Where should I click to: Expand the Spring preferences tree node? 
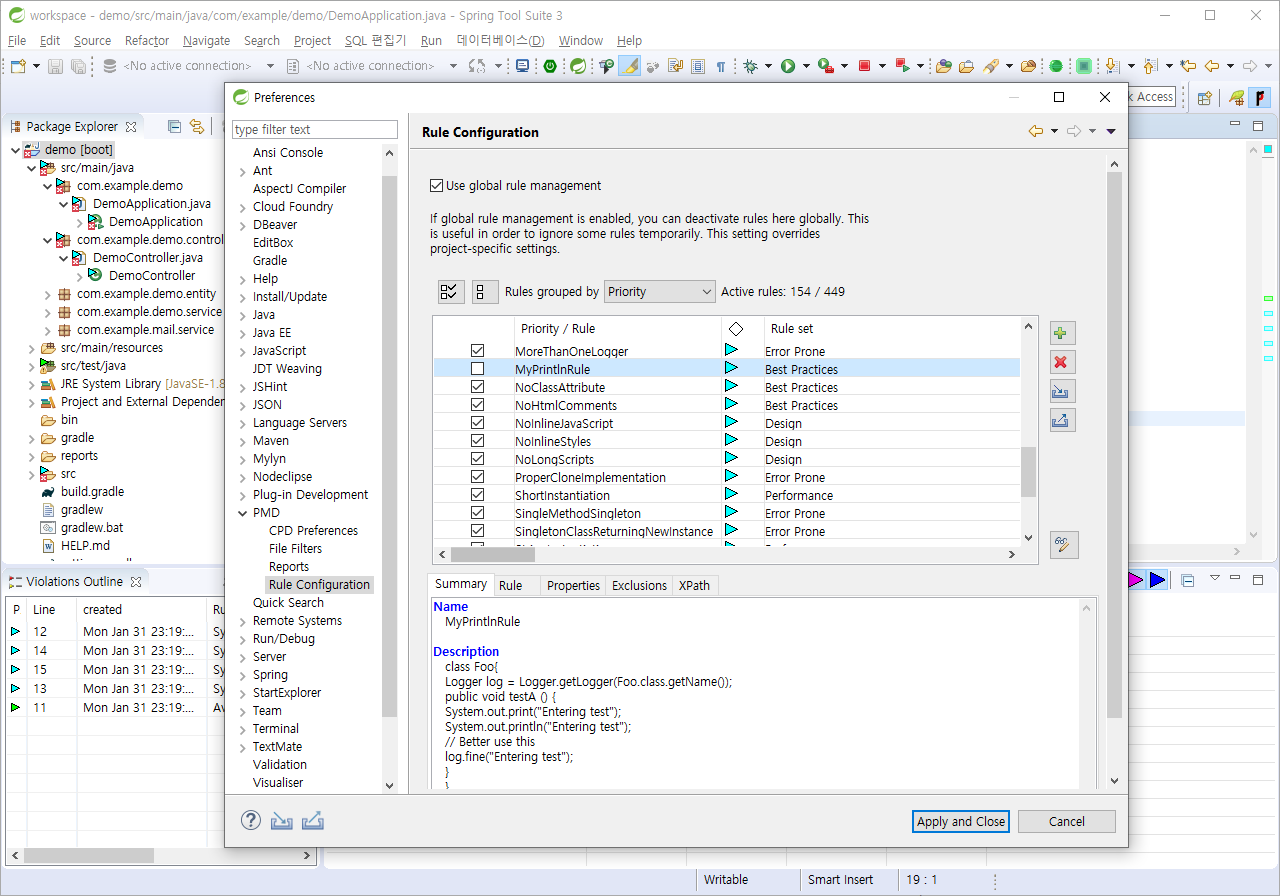(x=243, y=675)
